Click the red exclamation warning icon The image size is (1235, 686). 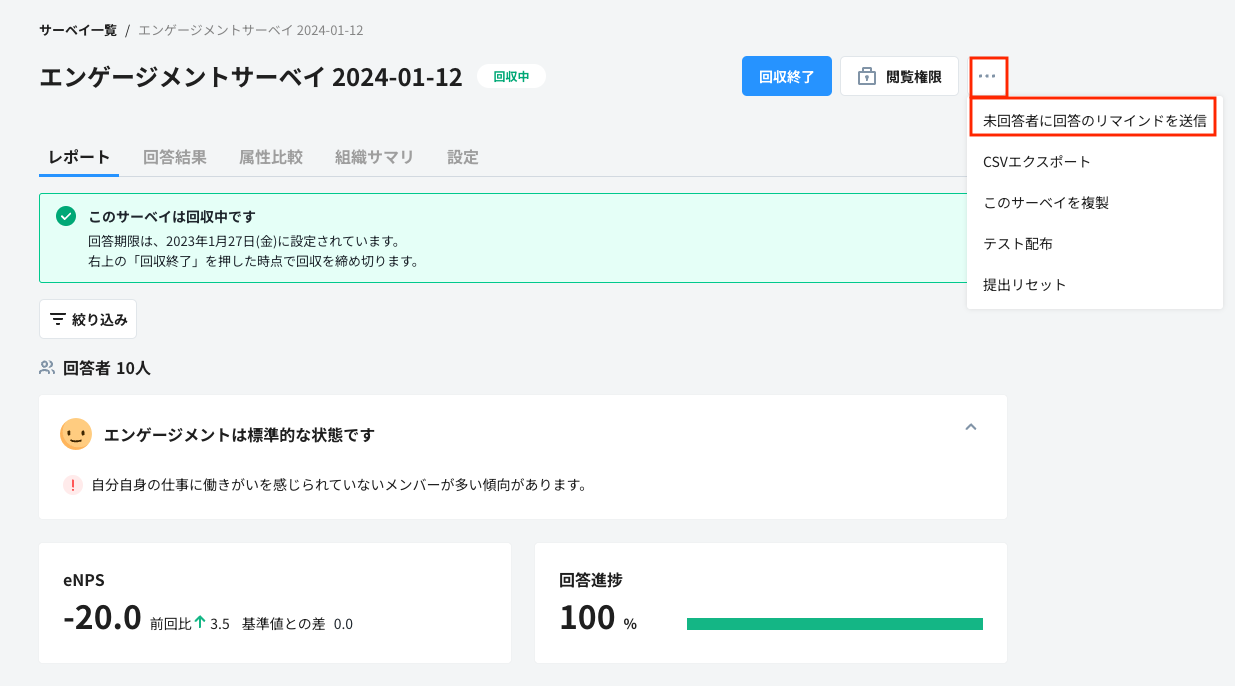click(72, 484)
